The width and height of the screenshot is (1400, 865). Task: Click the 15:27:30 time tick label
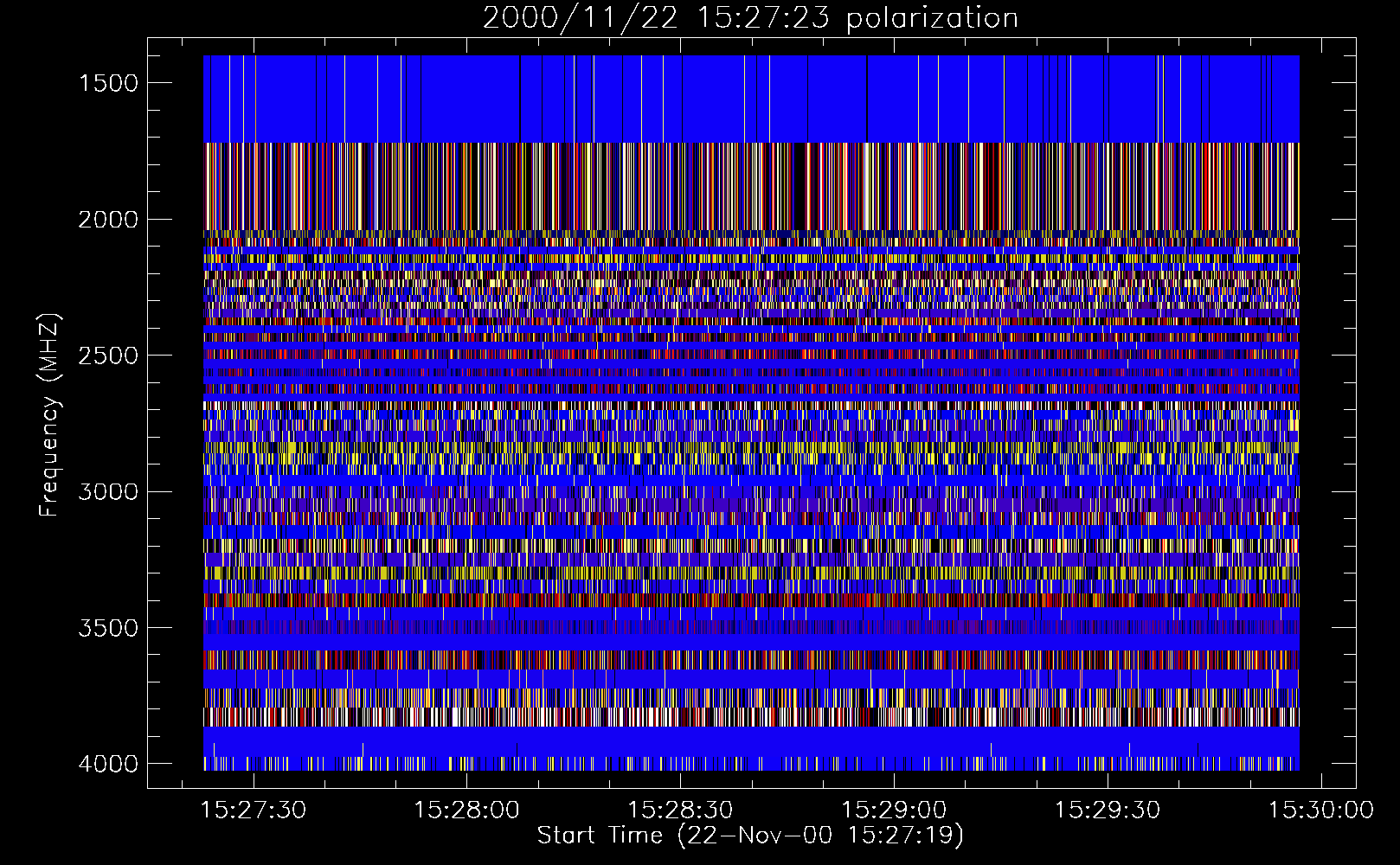[253, 810]
